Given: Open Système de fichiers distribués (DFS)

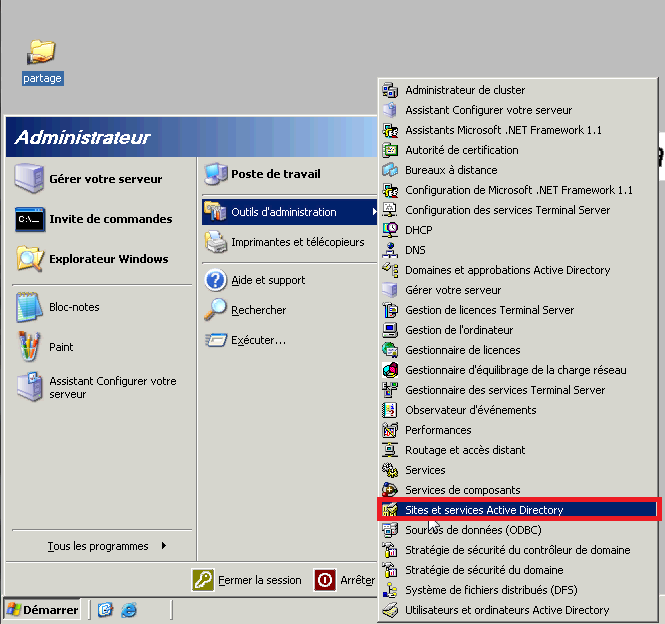Looking at the screenshot, I should tap(518, 590).
